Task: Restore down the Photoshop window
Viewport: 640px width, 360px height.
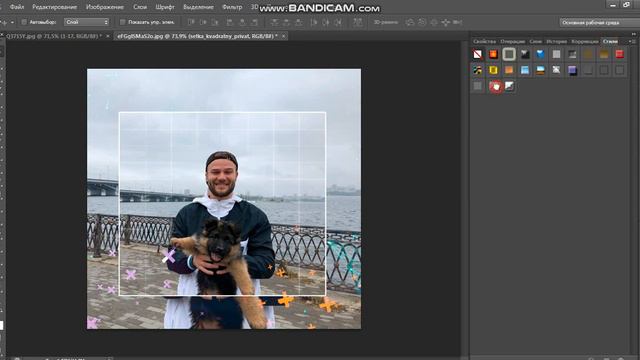Action: (x=627, y=5)
